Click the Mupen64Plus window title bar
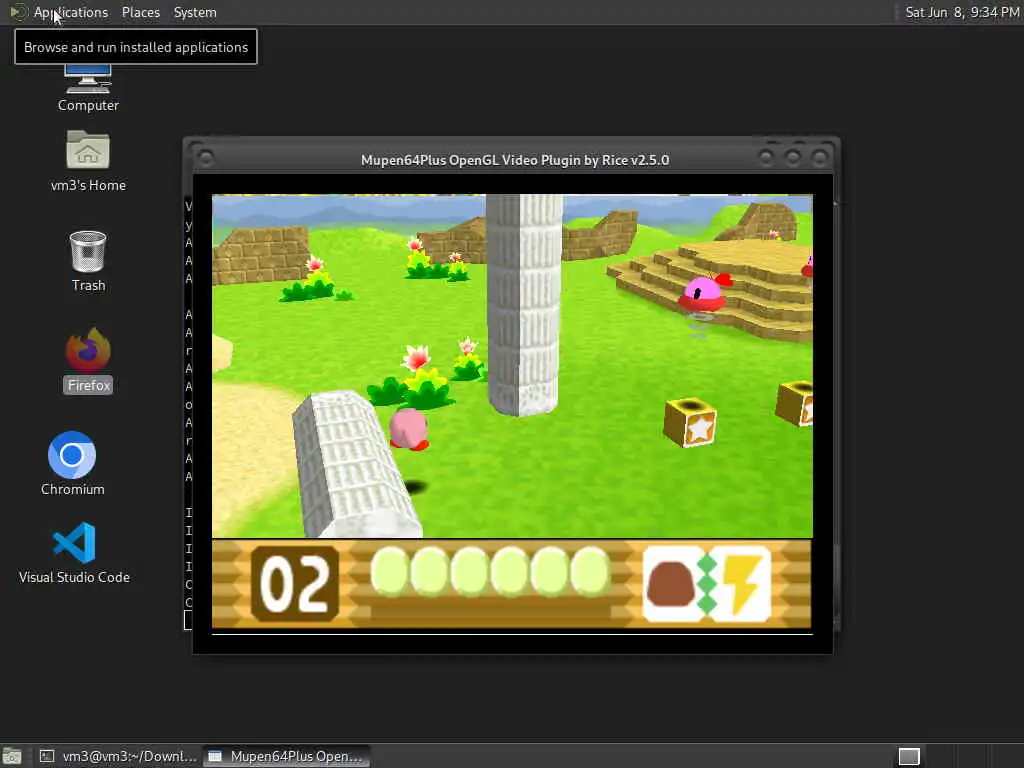This screenshot has height=768, width=1024. (515, 160)
